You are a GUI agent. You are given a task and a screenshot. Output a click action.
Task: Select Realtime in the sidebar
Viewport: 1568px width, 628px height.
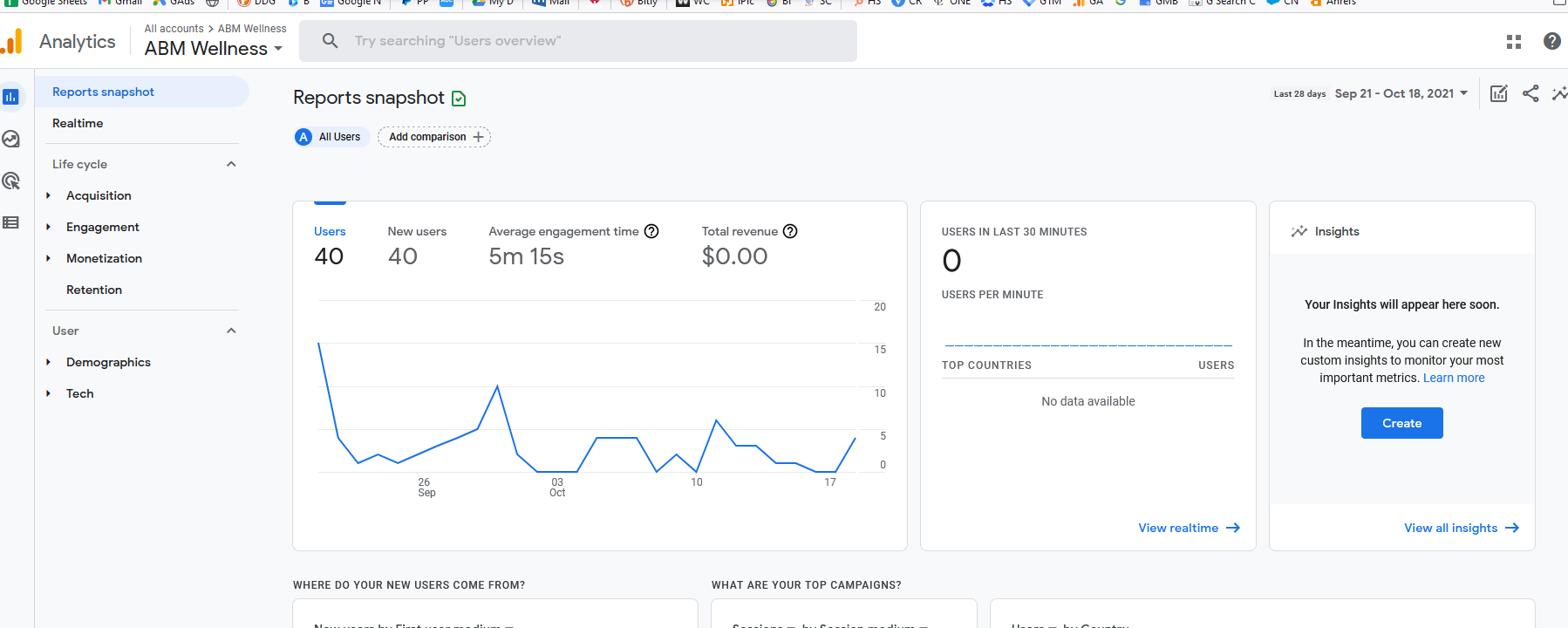coord(78,123)
